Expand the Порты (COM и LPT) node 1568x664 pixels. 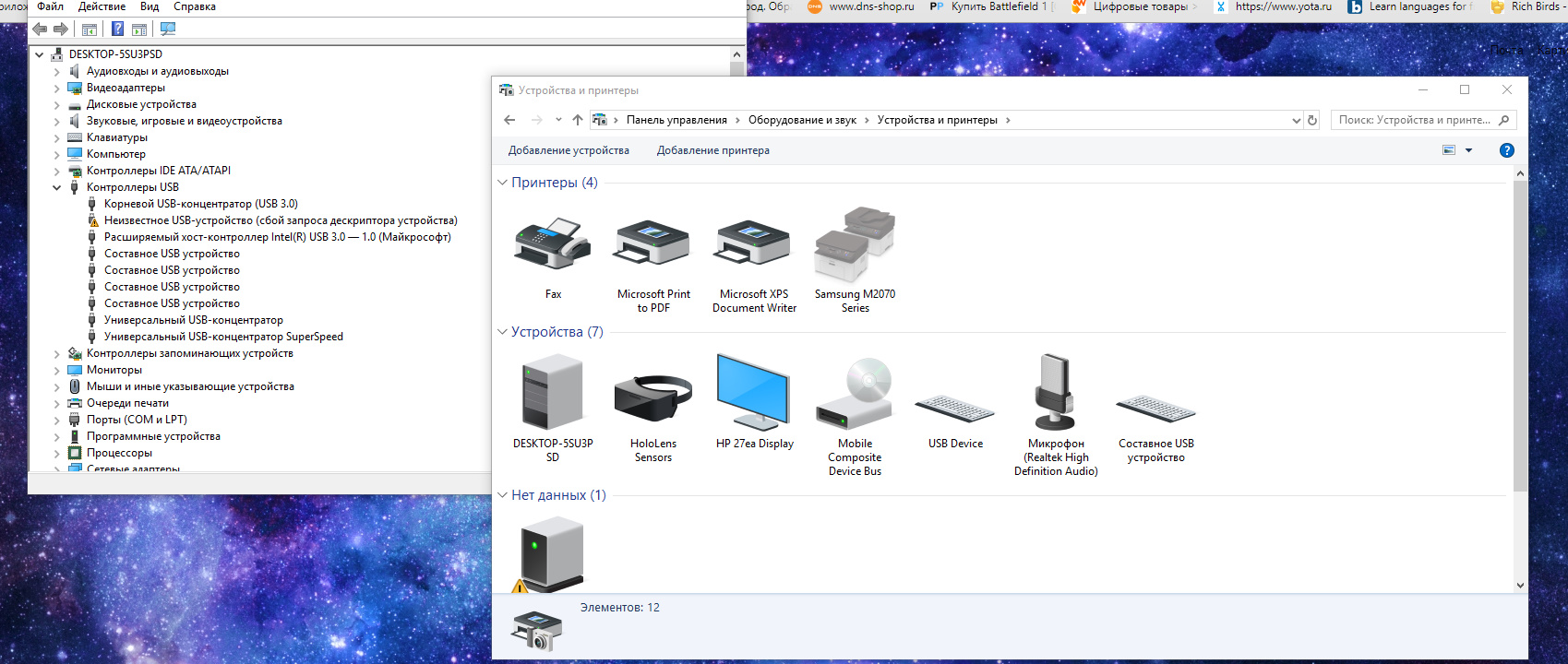point(56,420)
